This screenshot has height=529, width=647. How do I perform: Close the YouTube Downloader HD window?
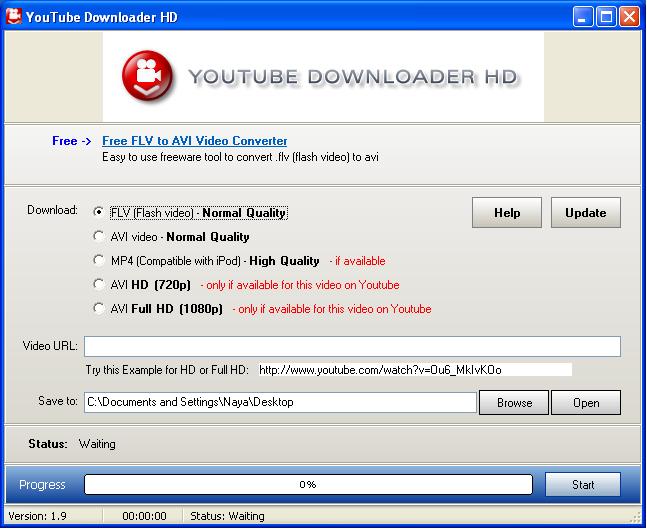[630, 17]
